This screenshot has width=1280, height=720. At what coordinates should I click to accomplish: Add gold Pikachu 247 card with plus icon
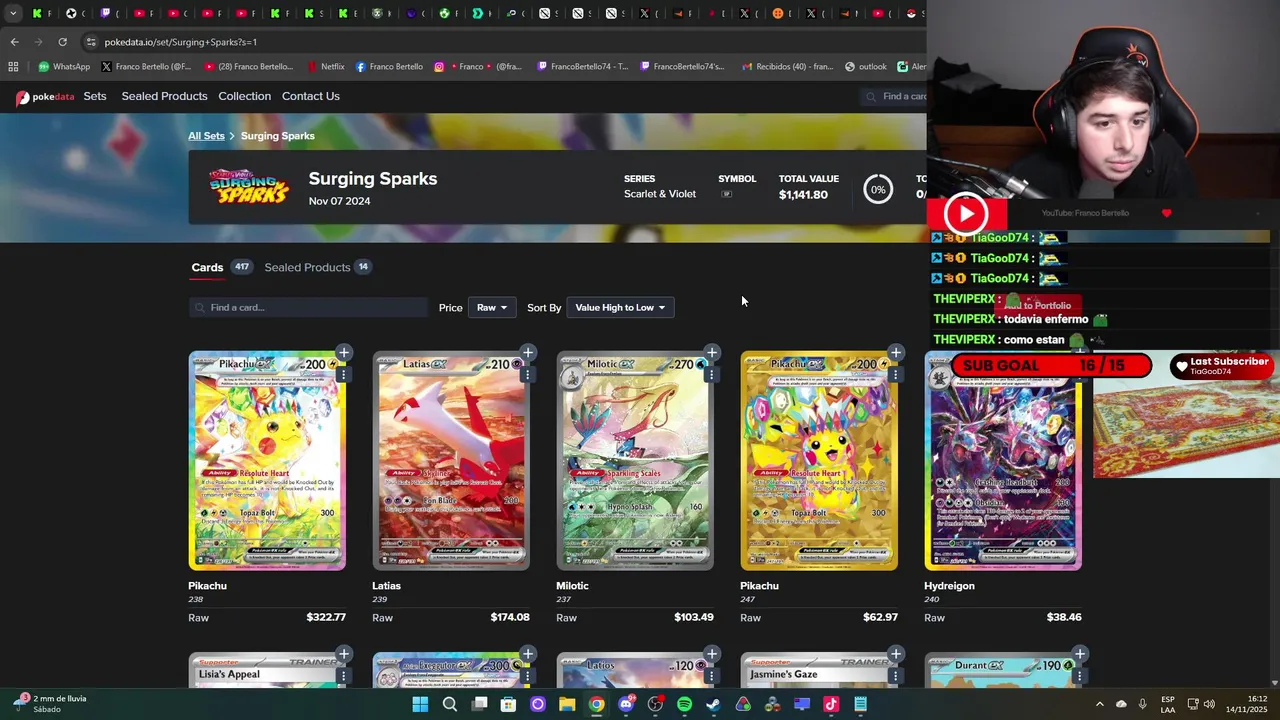coord(896,352)
